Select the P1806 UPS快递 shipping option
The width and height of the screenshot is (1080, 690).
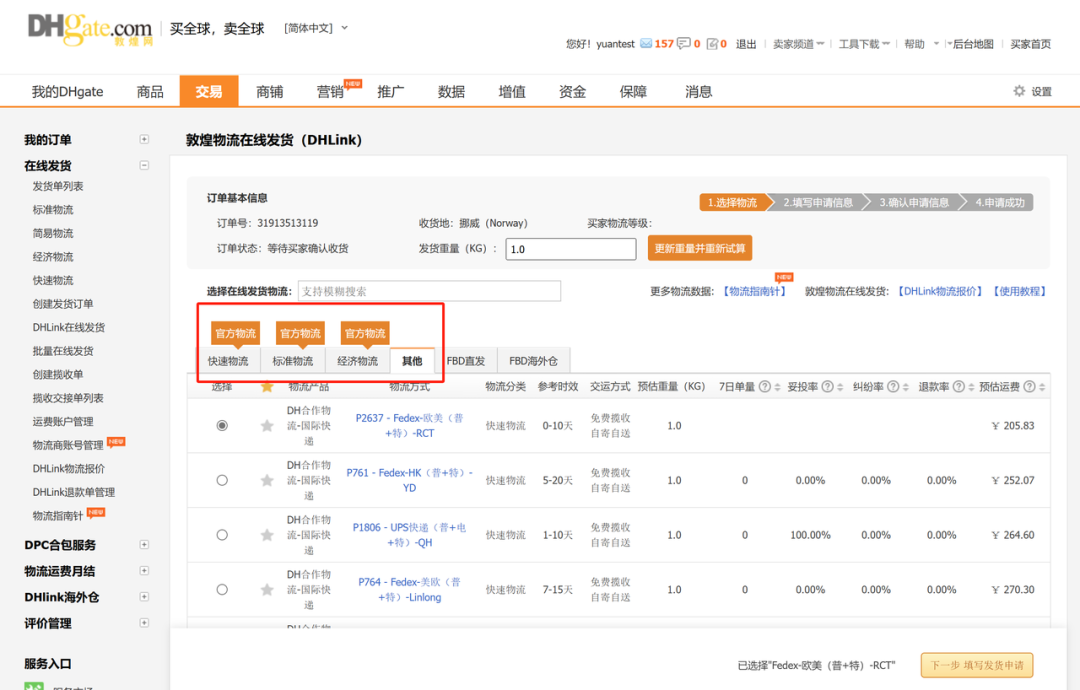(221, 535)
